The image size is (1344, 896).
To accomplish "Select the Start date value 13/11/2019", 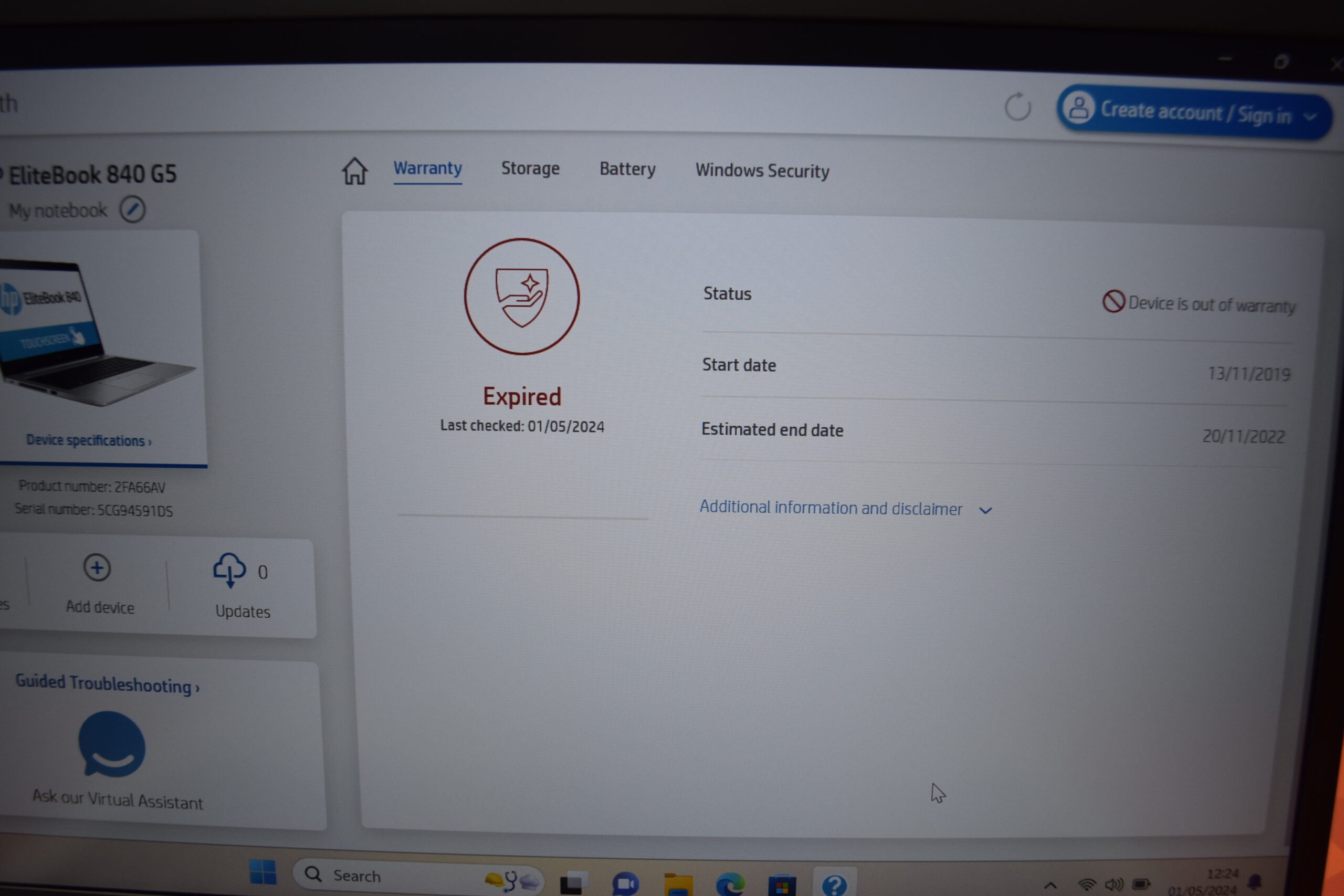I will 1249,374.
